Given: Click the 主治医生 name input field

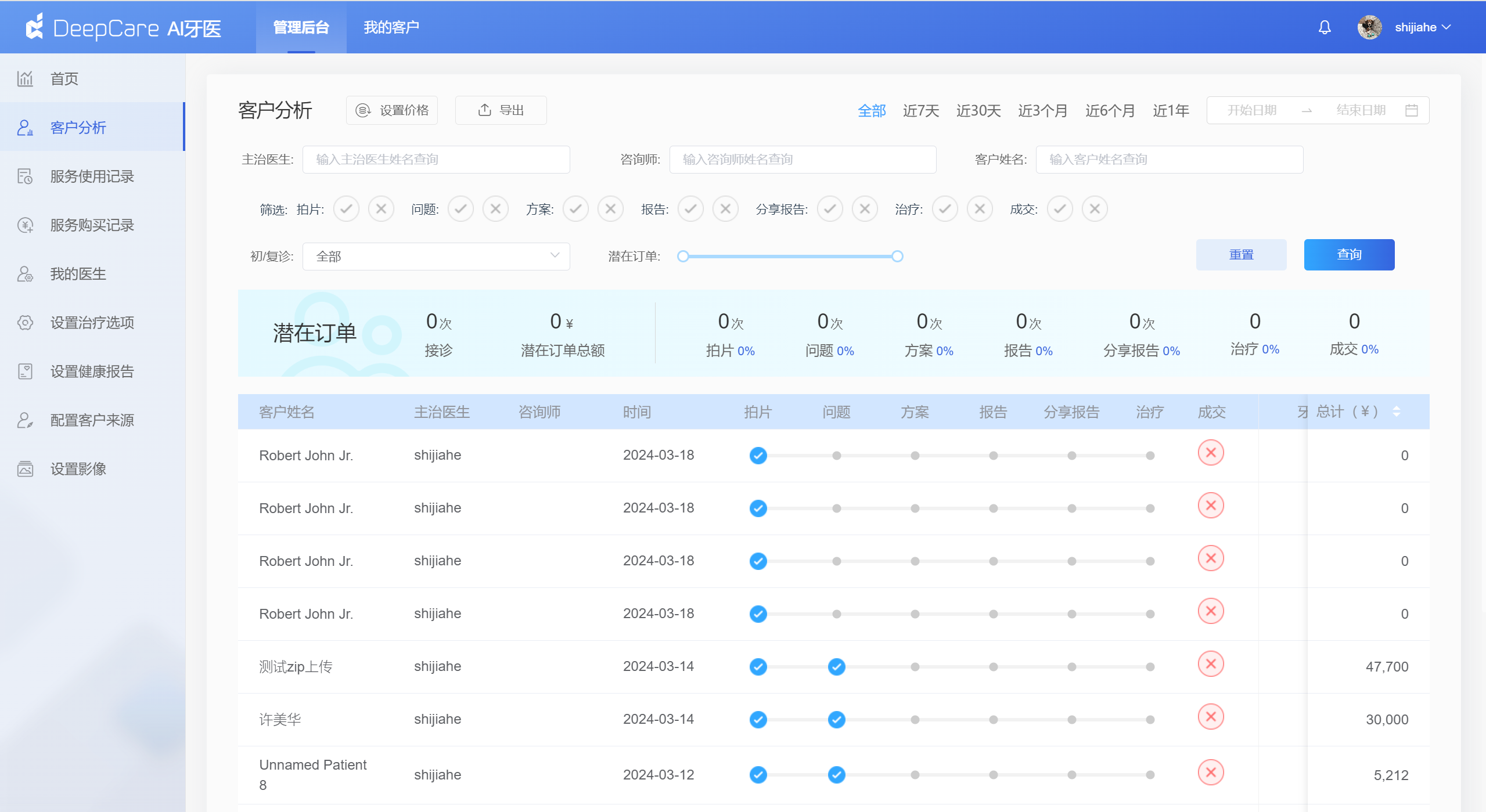Looking at the screenshot, I should (x=436, y=159).
